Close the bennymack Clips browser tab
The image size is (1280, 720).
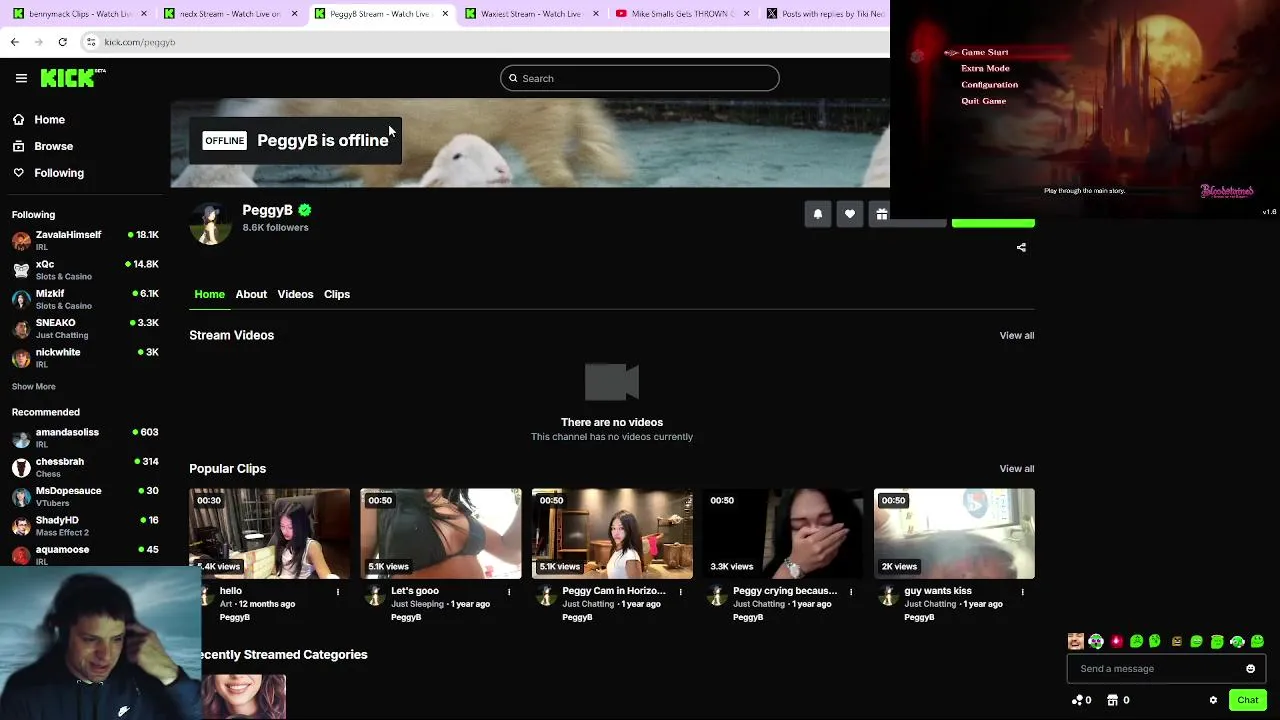[144, 14]
